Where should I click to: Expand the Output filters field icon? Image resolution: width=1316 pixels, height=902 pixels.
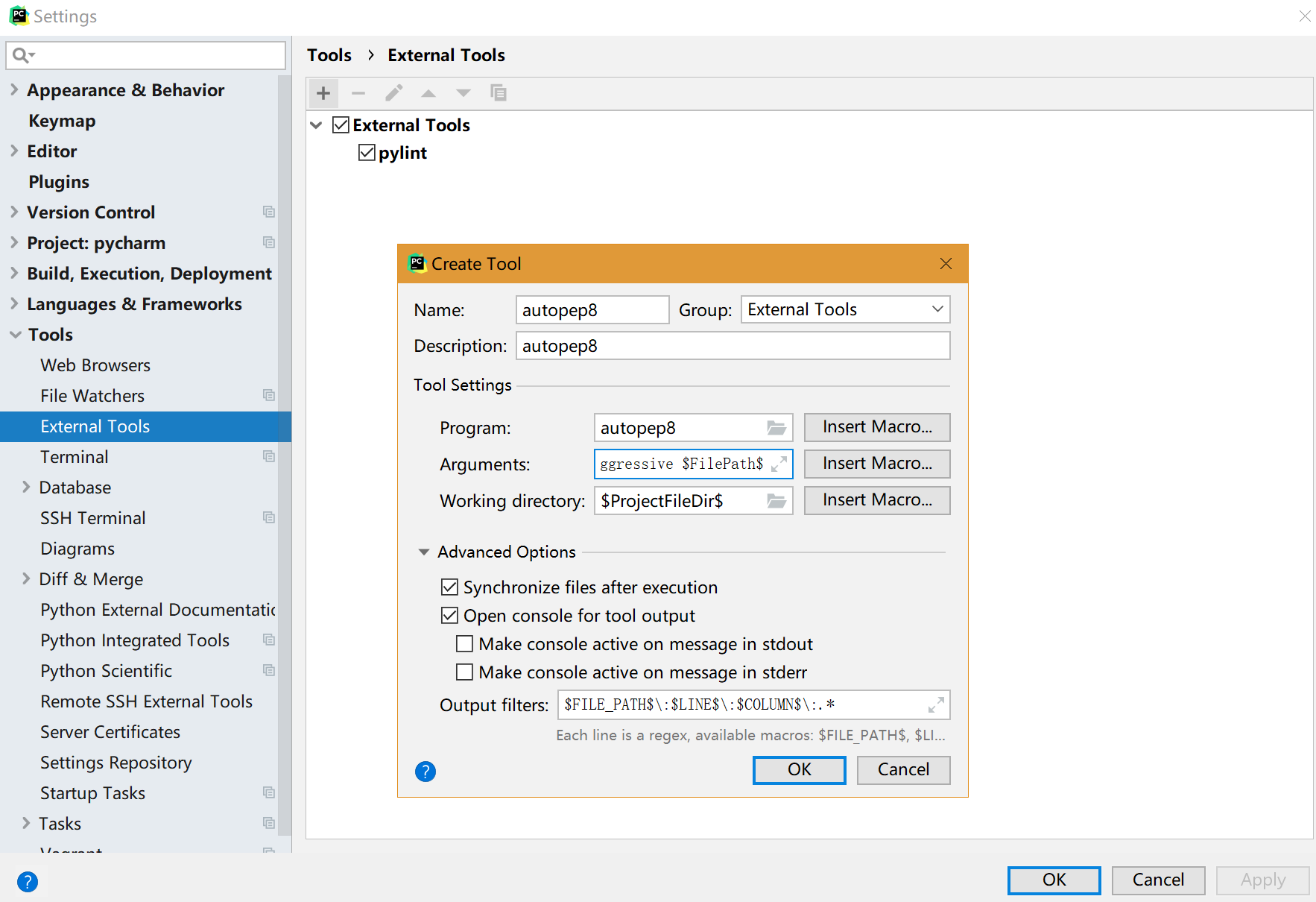click(x=936, y=704)
